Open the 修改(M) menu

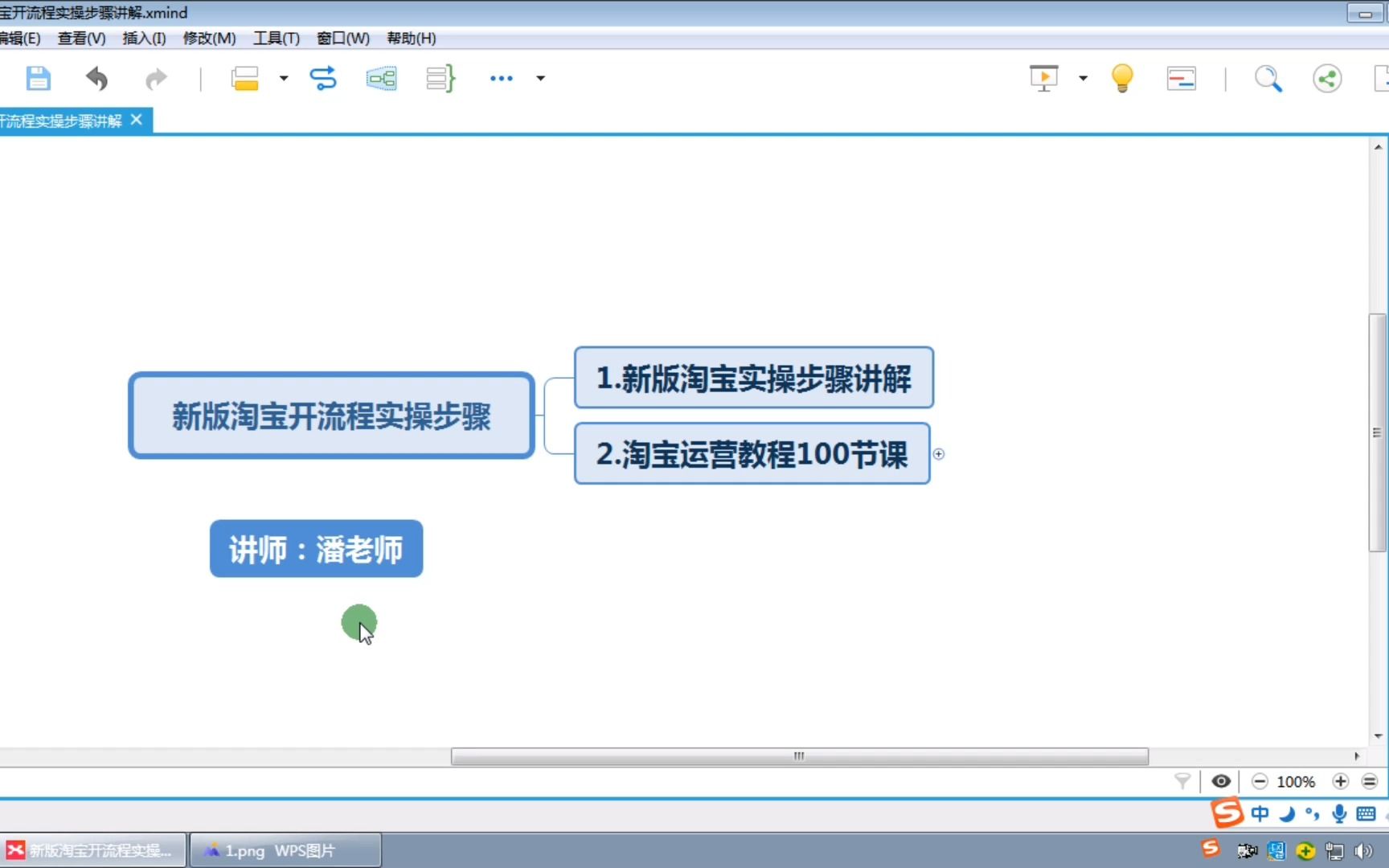coord(209,38)
